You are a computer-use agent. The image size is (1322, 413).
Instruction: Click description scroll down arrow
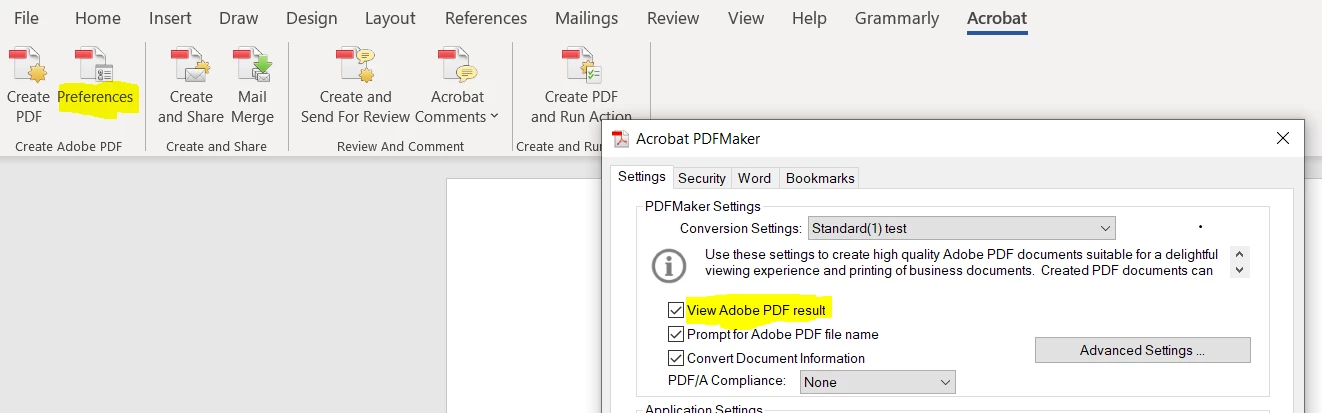pos(1240,270)
